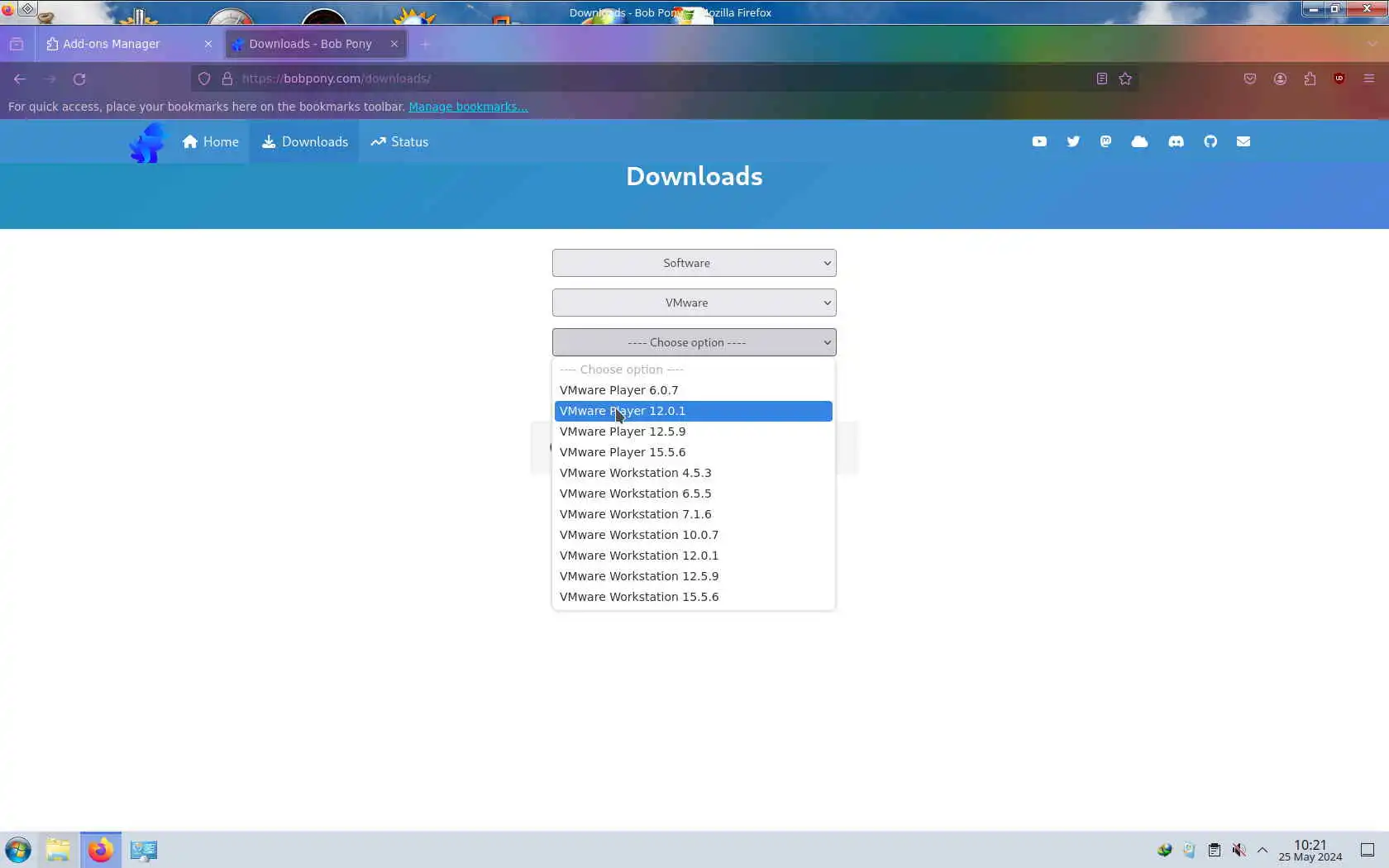Switch to Downloads - Bob Pony tab
The height and width of the screenshot is (868, 1389).
[x=317, y=44]
